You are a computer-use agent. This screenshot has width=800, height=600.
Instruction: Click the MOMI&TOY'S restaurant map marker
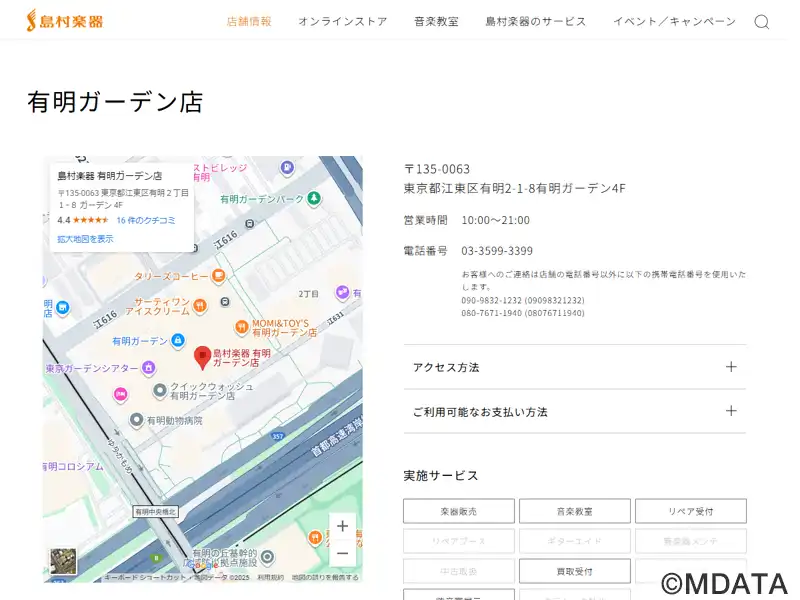coord(241,327)
